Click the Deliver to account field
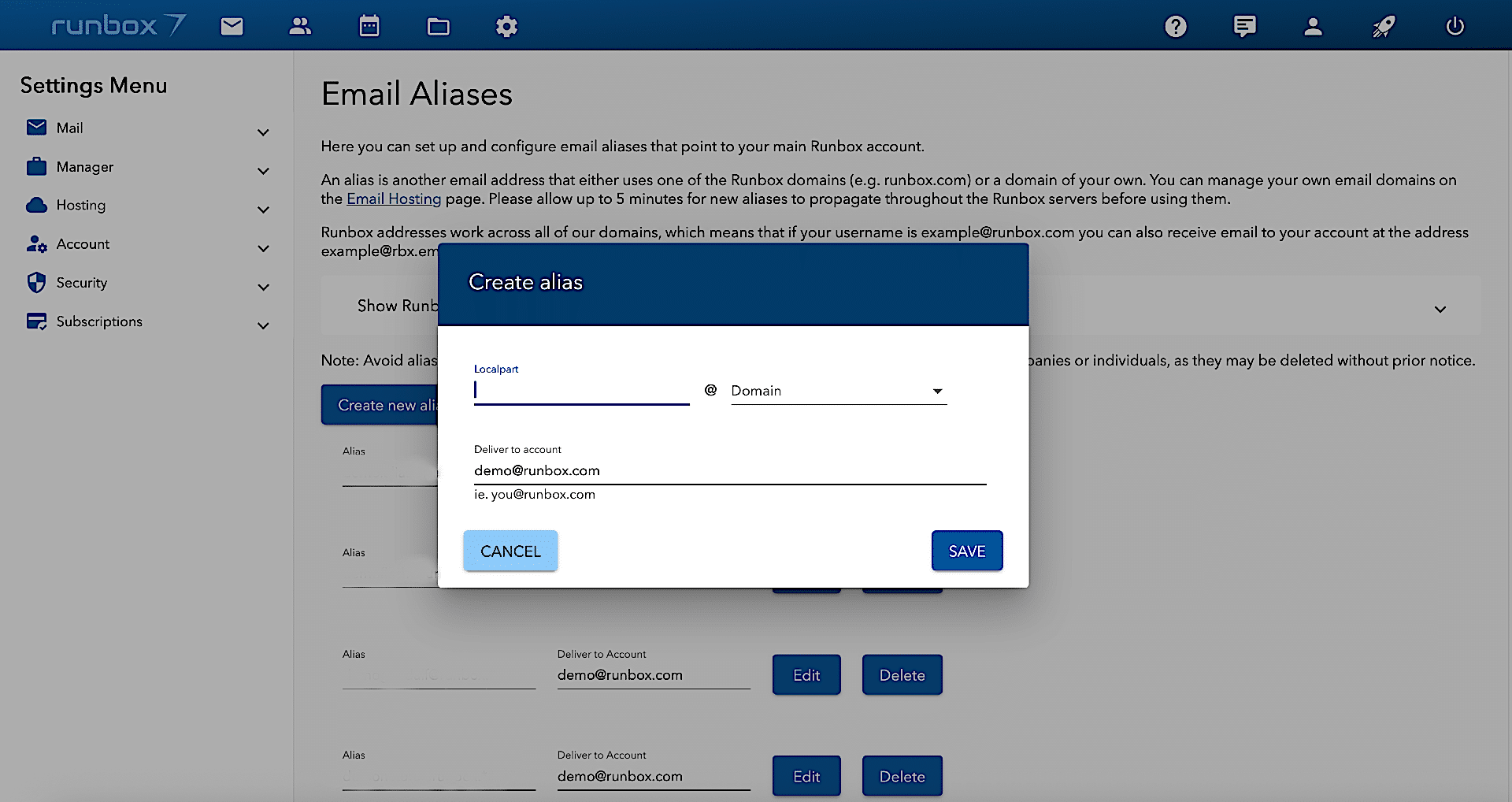Screen dimensions: 1512x802 point(729,471)
